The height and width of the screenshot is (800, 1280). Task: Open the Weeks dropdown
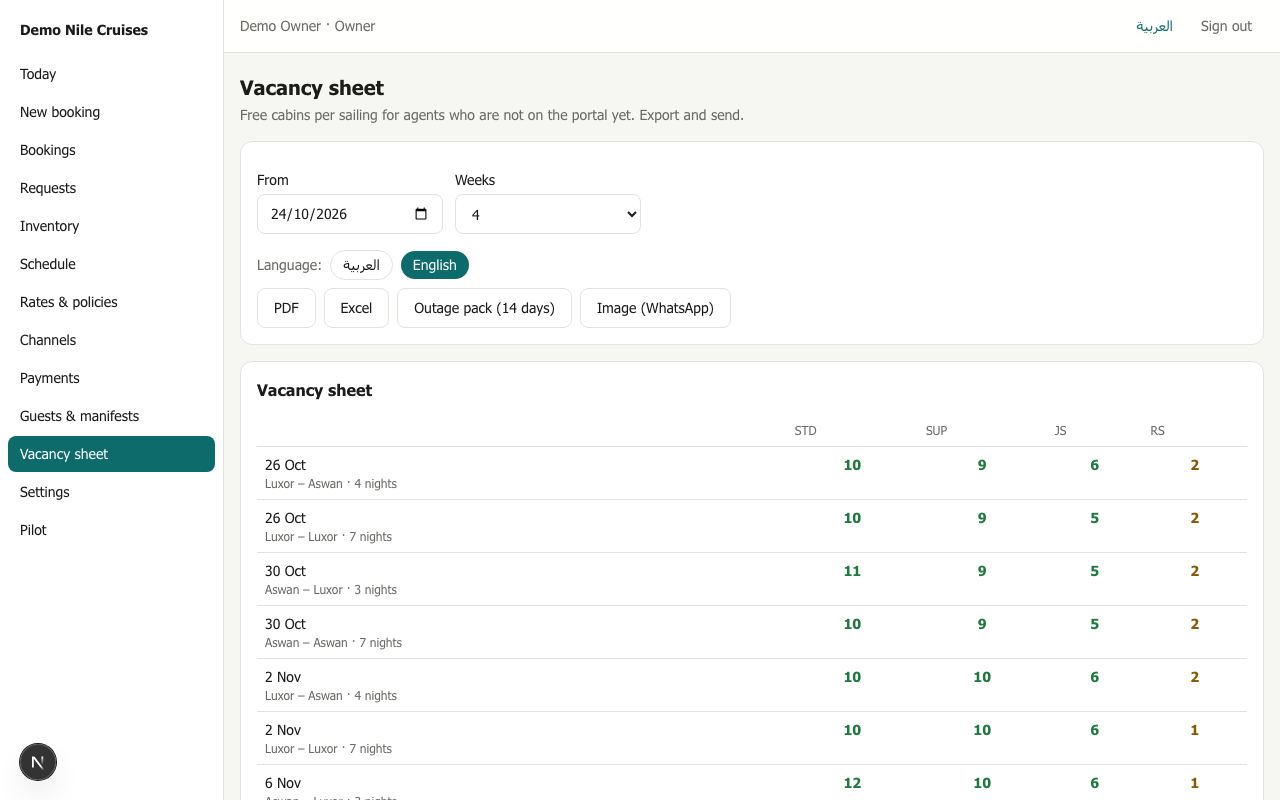[548, 214]
